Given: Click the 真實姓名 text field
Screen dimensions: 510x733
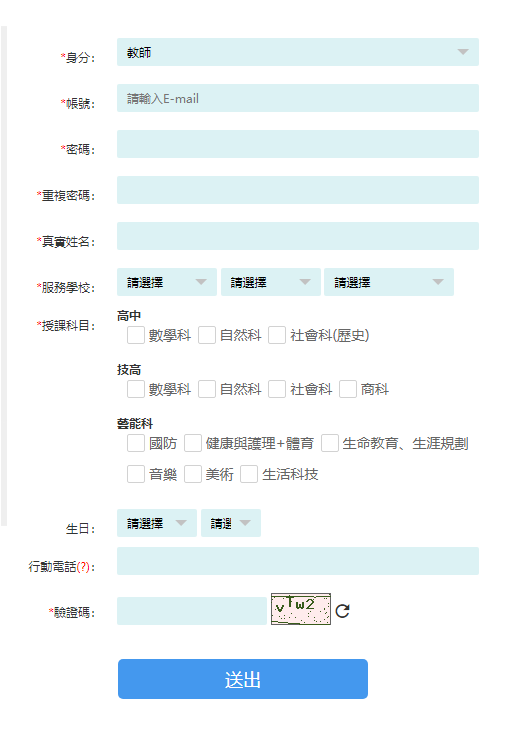Looking at the screenshot, I should [x=298, y=236].
